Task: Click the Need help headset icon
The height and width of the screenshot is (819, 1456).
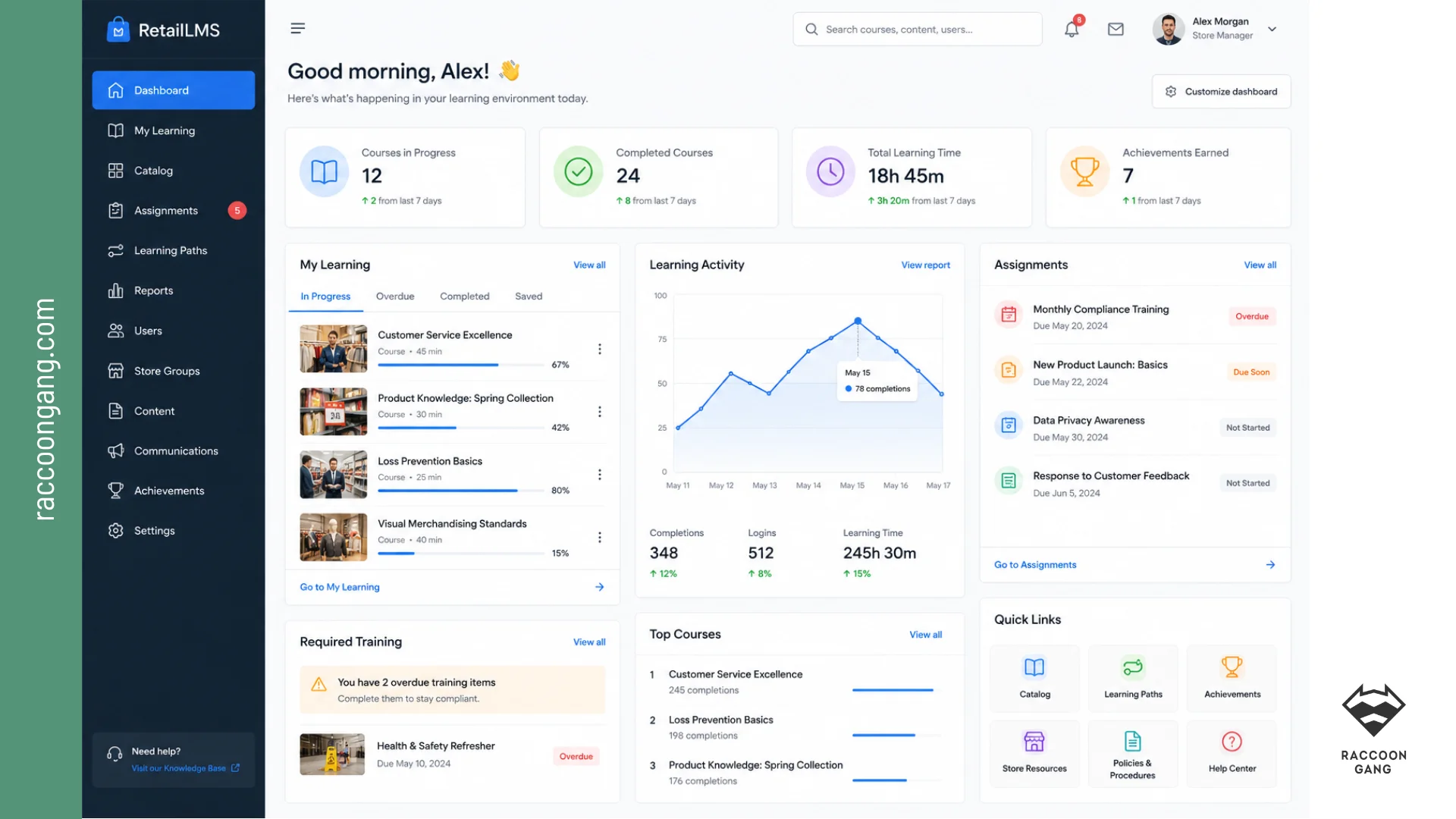Action: tap(115, 754)
